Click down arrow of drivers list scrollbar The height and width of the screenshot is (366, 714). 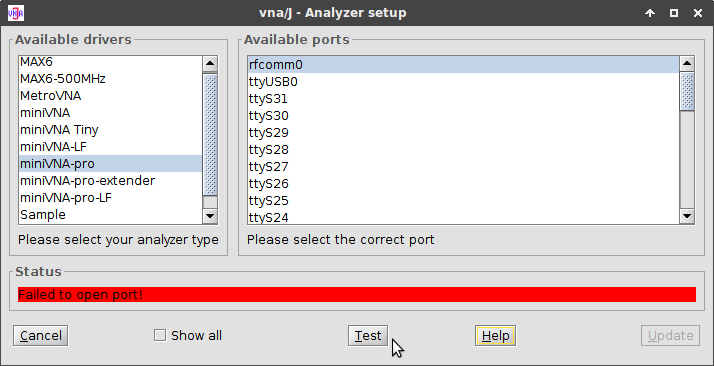coord(210,216)
